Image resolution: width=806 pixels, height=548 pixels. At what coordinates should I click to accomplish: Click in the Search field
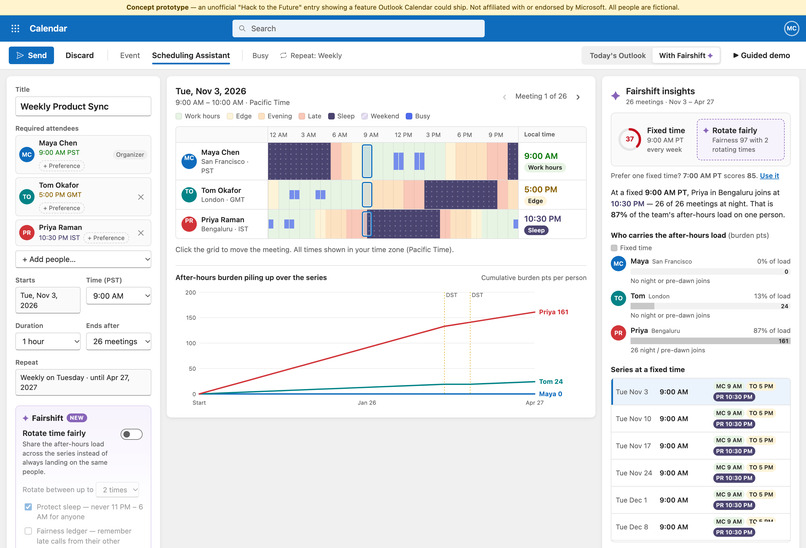pos(358,28)
